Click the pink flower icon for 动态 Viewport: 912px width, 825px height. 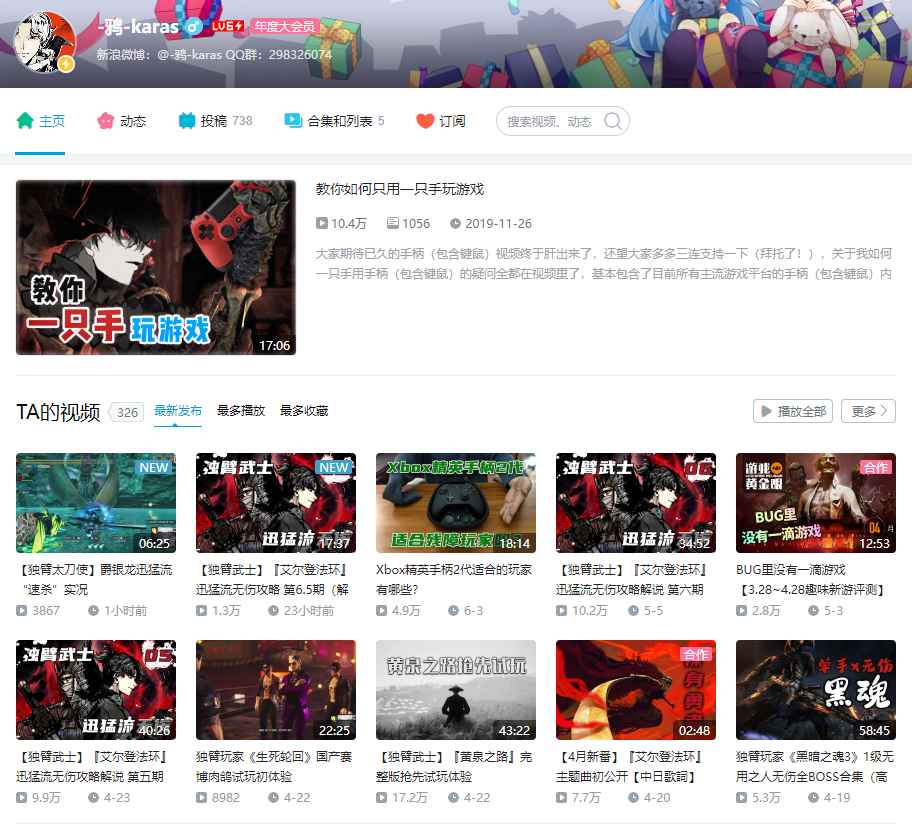(106, 121)
